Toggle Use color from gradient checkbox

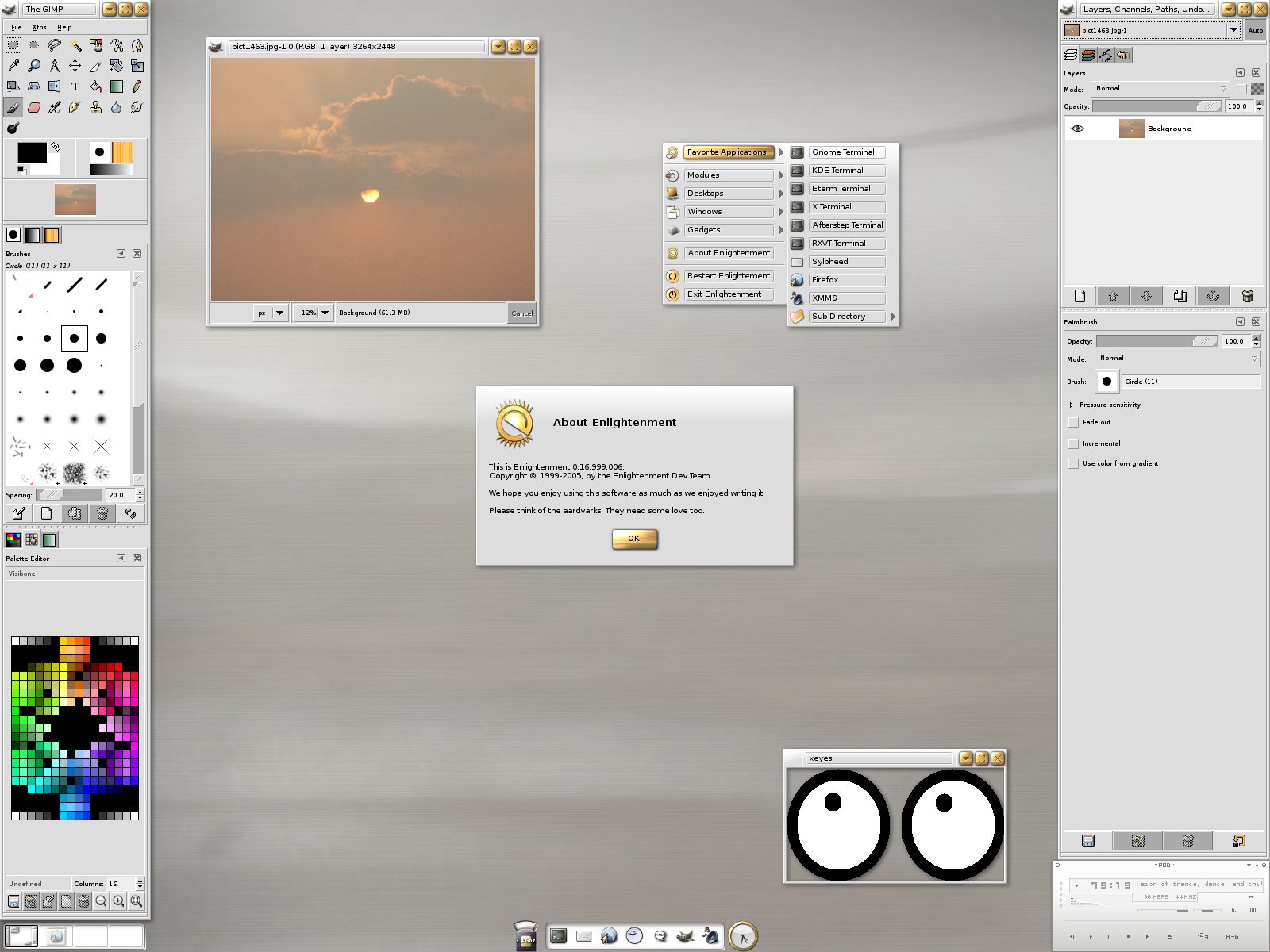tap(1073, 464)
